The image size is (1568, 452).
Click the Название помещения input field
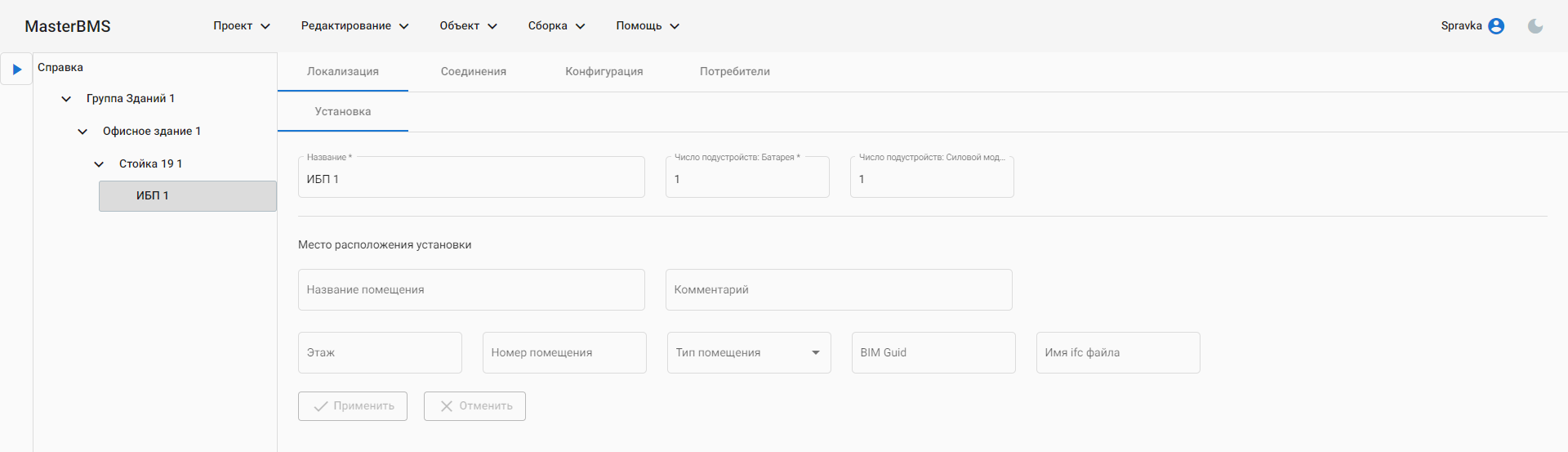coord(471,290)
